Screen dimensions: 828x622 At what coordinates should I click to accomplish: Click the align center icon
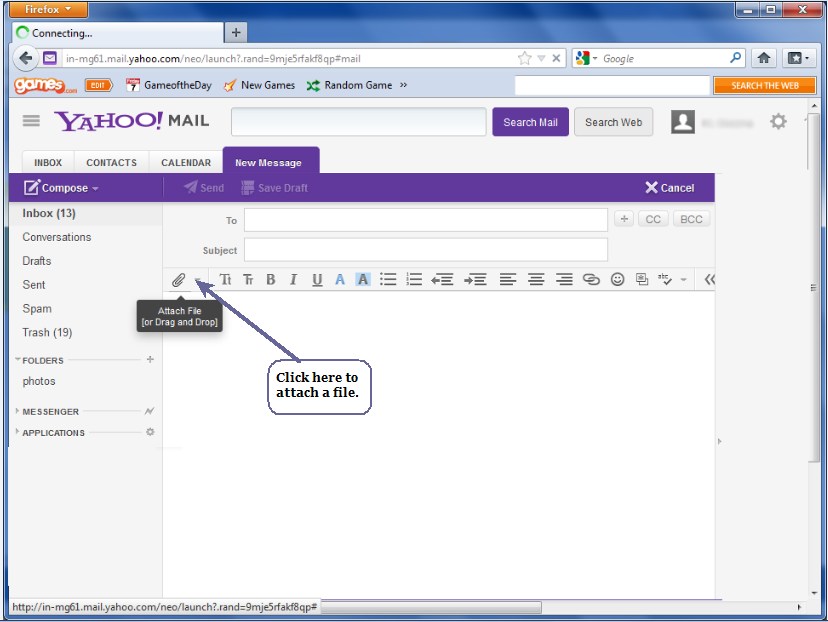pos(537,279)
